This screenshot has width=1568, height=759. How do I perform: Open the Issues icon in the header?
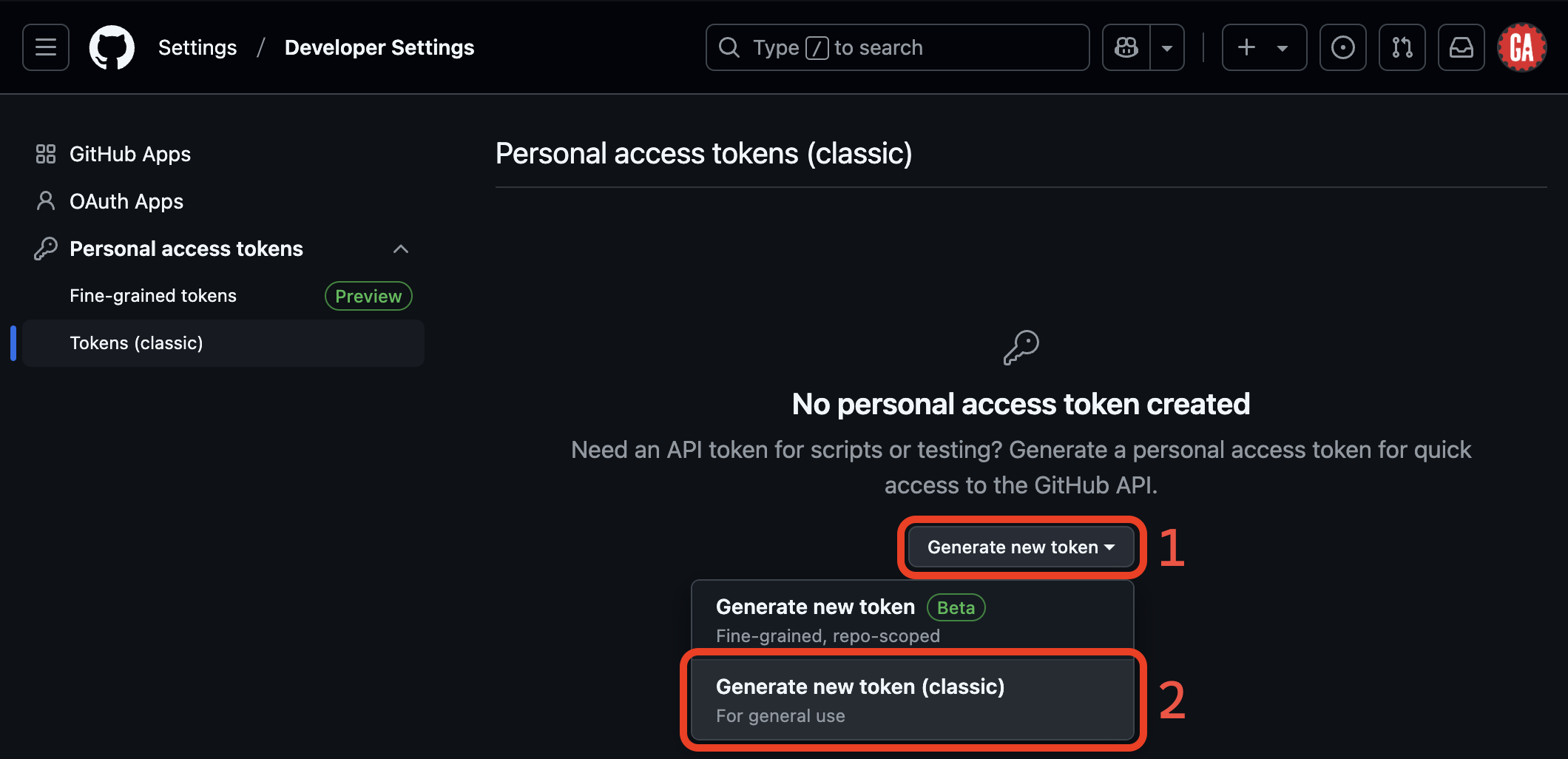point(1343,47)
